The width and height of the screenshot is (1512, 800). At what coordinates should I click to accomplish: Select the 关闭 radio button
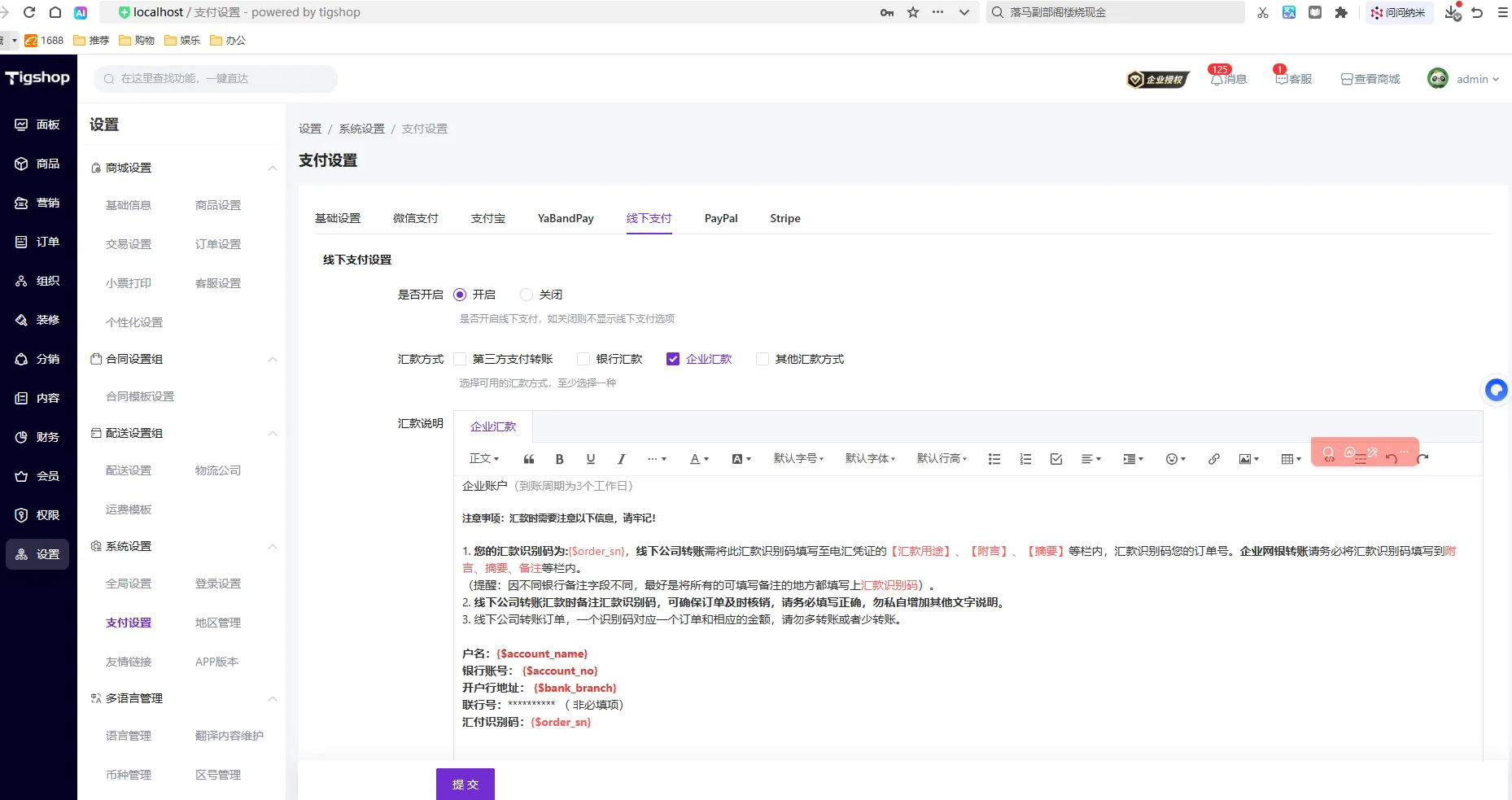(527, 295)
